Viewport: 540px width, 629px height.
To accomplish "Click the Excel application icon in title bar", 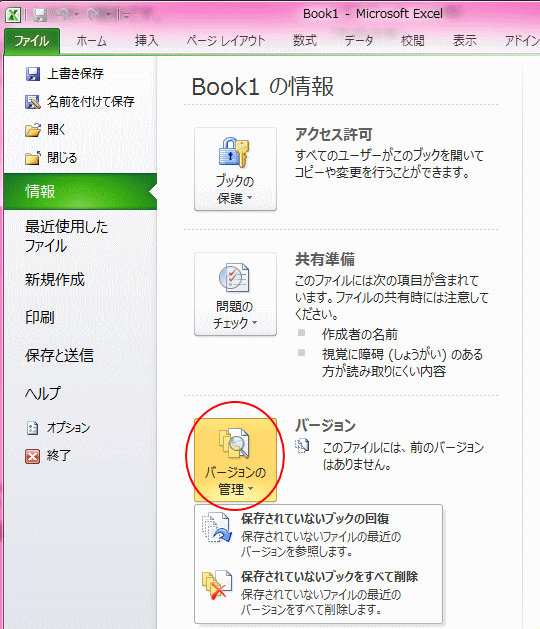I will tap(13, 15).
